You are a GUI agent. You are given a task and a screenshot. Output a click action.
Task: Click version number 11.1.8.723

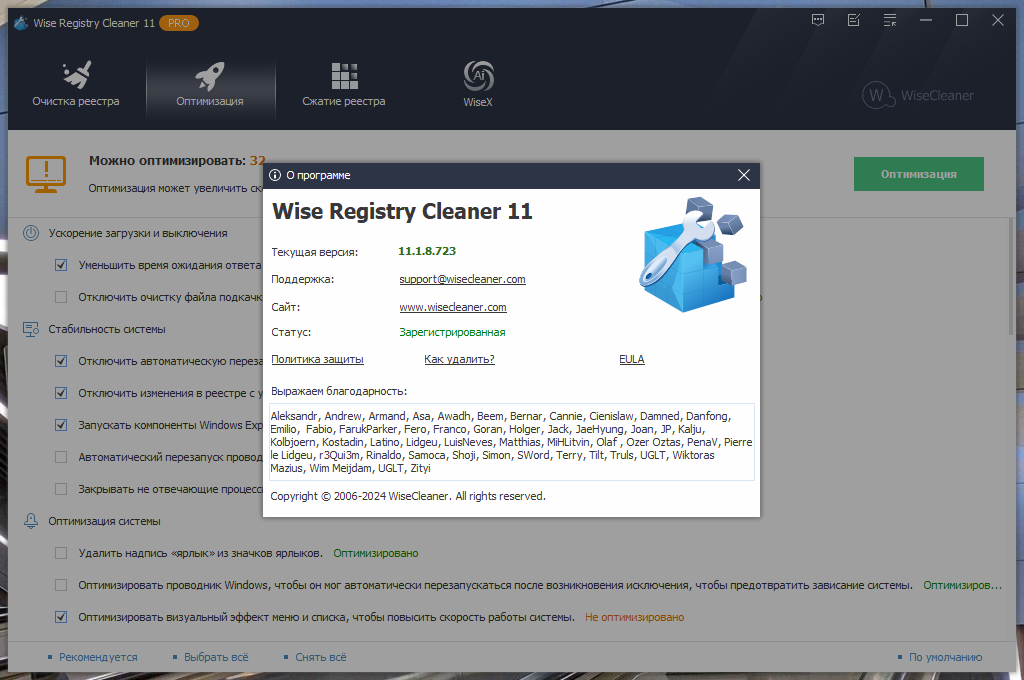[427, 251]
